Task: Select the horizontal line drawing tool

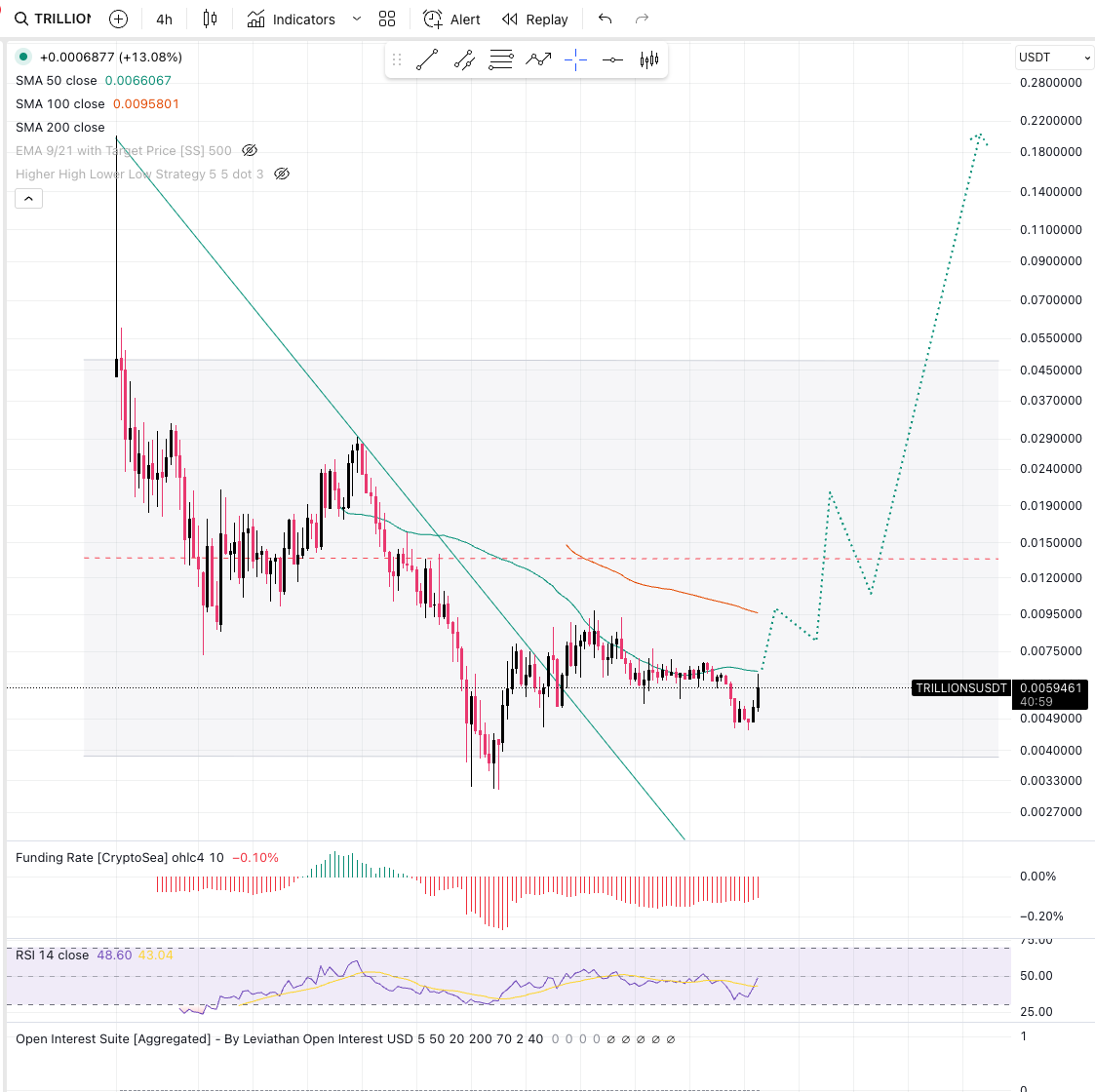Action: (x=612, y=60)
